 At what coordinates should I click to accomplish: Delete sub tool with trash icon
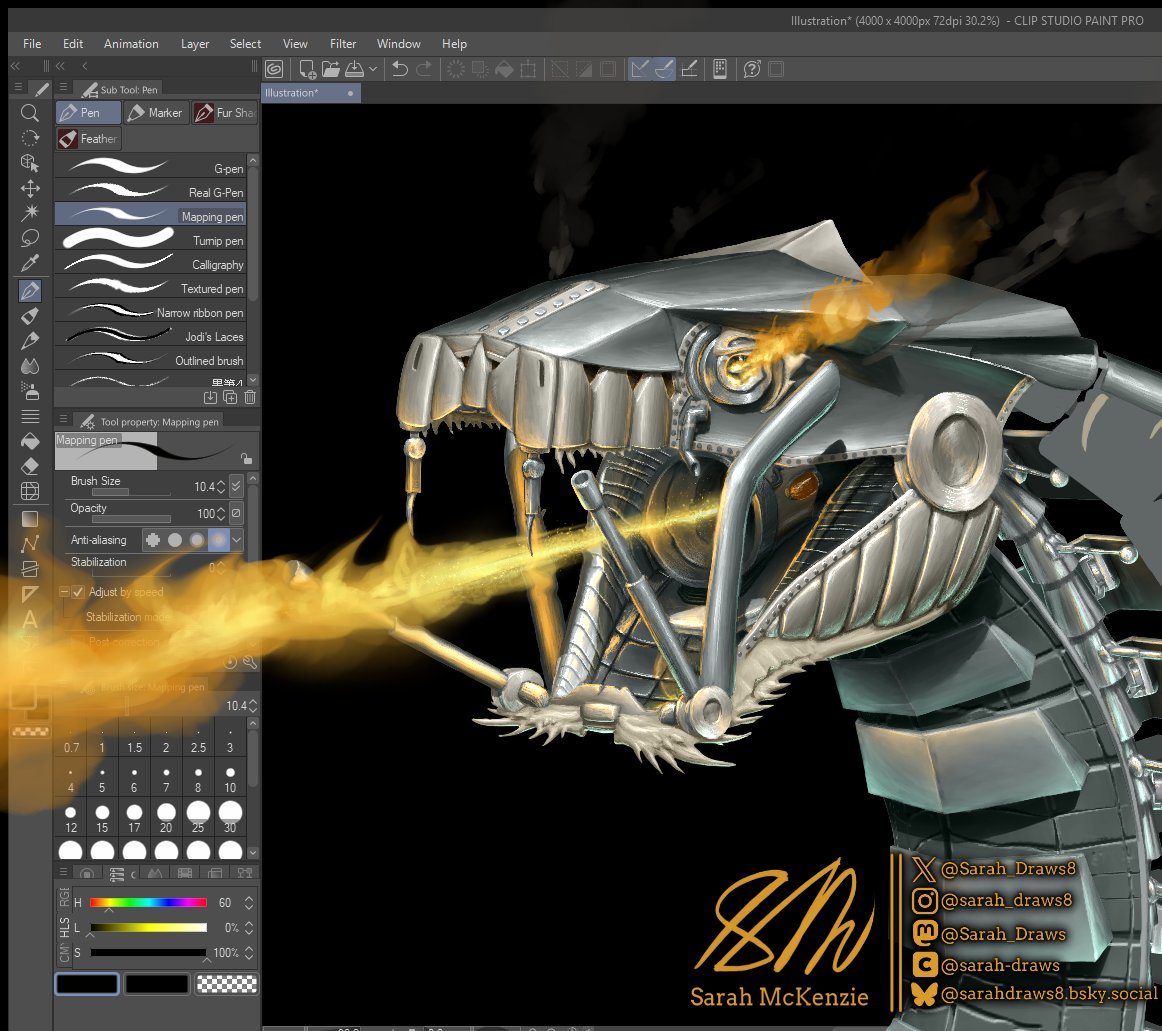[250, 397]
